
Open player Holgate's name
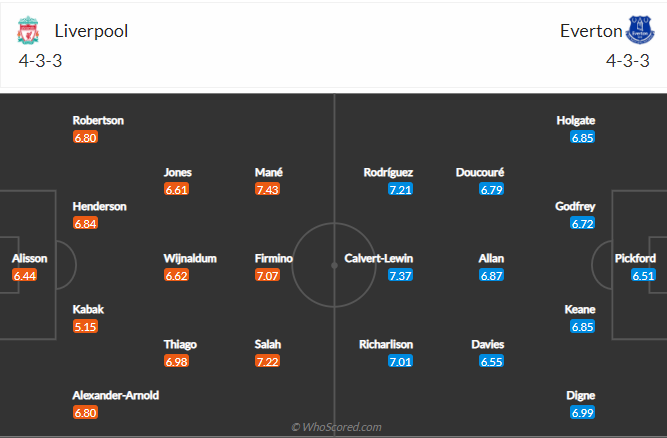(x=575, y=121)
